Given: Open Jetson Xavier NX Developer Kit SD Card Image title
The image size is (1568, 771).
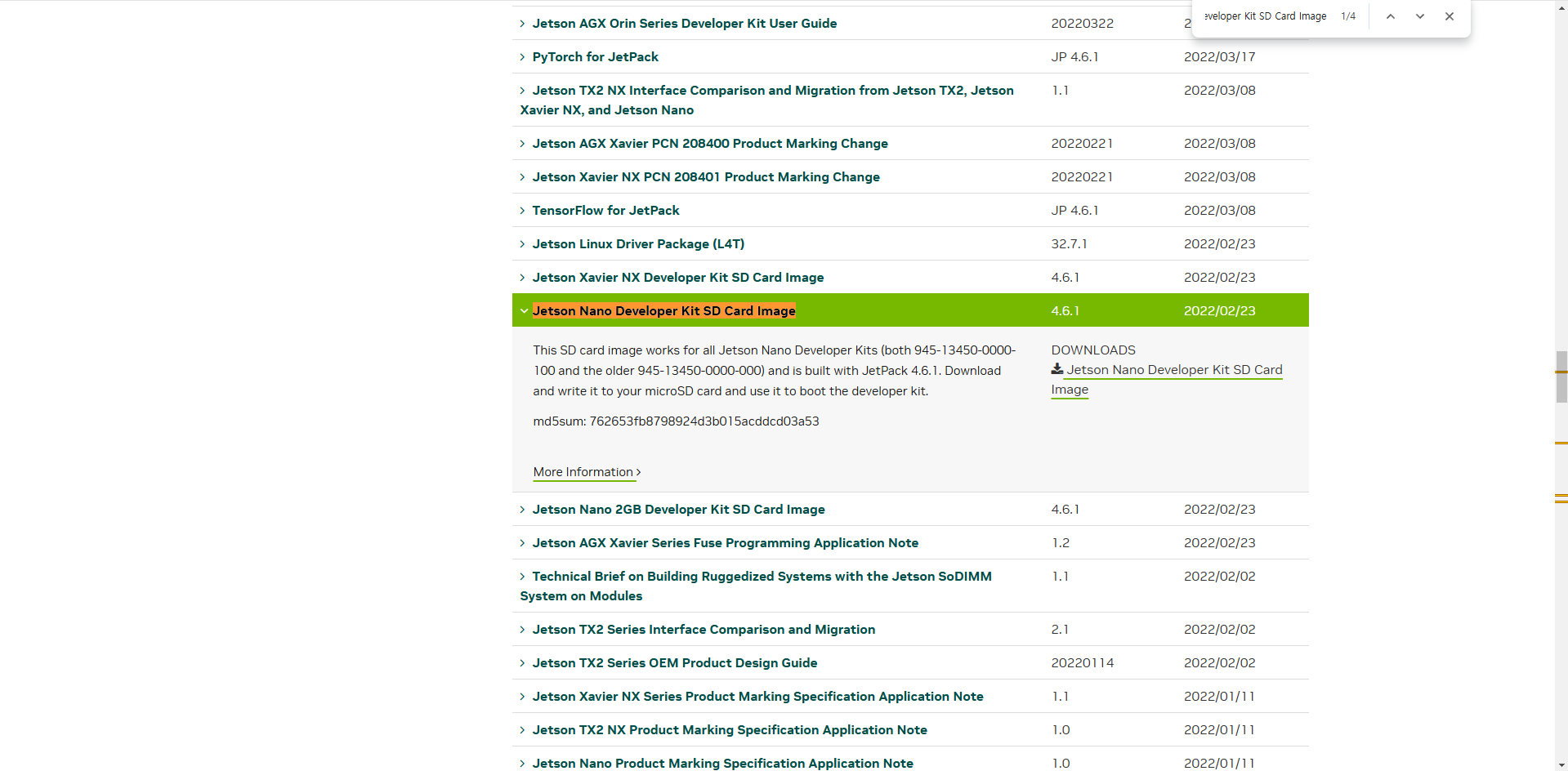Looking at the screenshot, I should click(678, 278).
